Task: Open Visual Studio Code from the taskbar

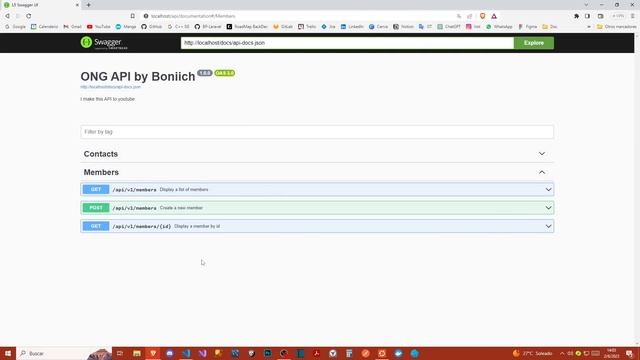Action: click(x=186, y=353)
